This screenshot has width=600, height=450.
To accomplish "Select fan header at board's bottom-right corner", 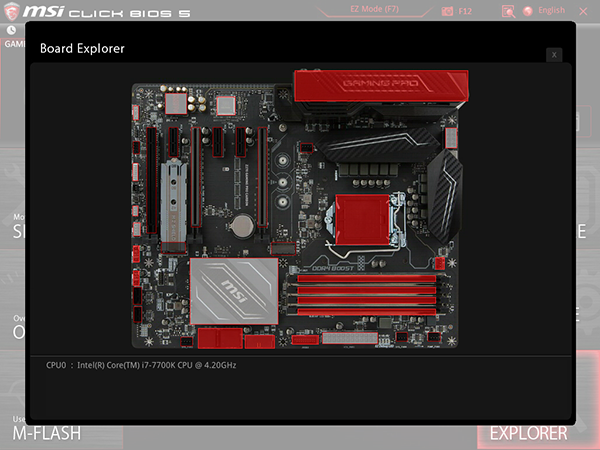I will 434,337.
